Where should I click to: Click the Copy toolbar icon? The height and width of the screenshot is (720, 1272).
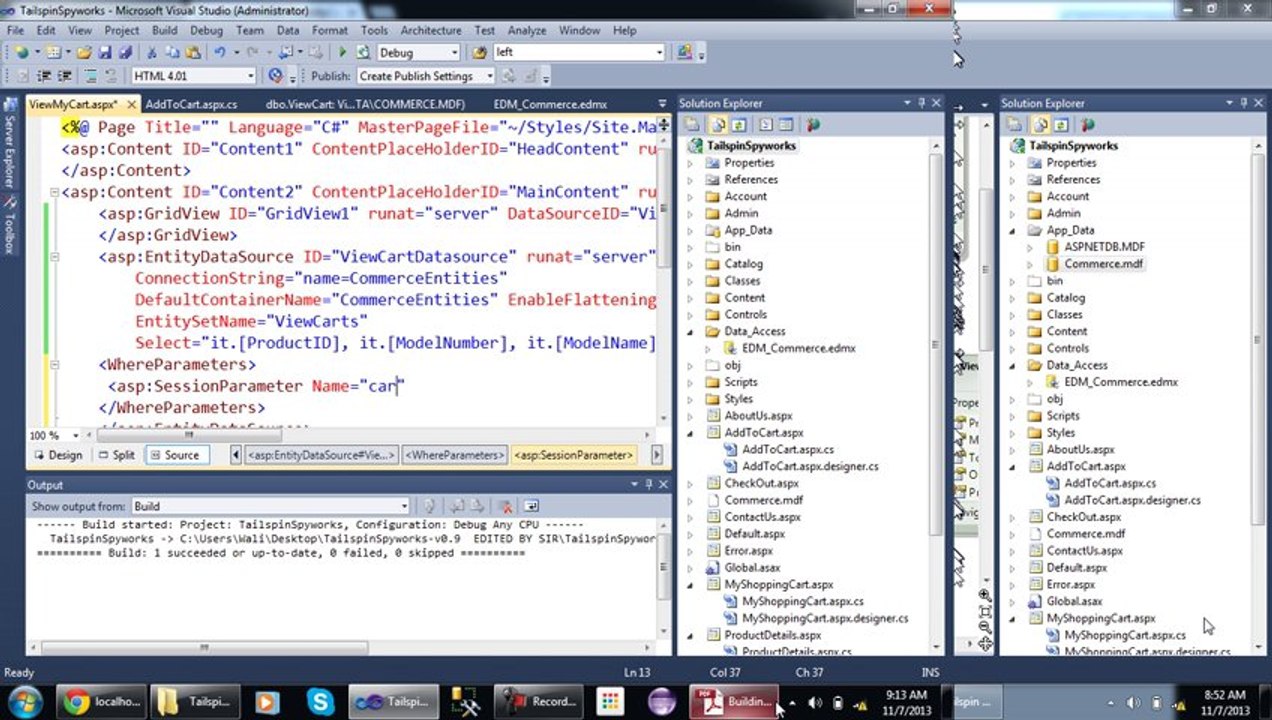(172, 52)
